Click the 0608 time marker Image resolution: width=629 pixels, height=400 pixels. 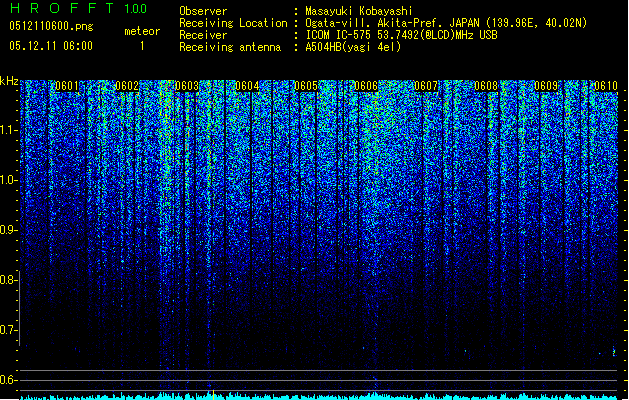(486, 86)
